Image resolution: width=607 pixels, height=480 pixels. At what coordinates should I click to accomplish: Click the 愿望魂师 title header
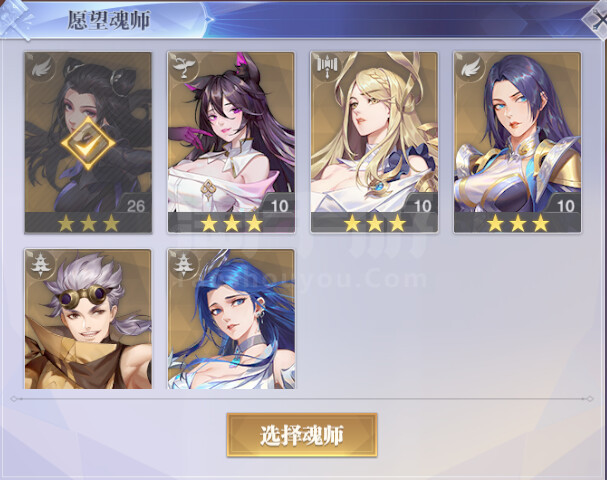click(x=109, y=20)
